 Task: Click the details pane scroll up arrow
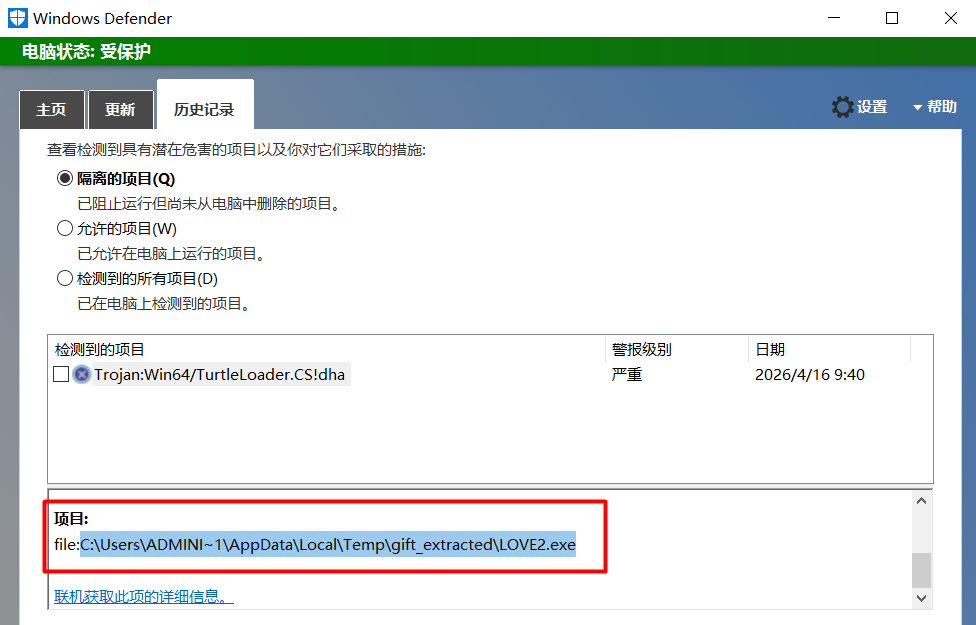coord(921,501)
